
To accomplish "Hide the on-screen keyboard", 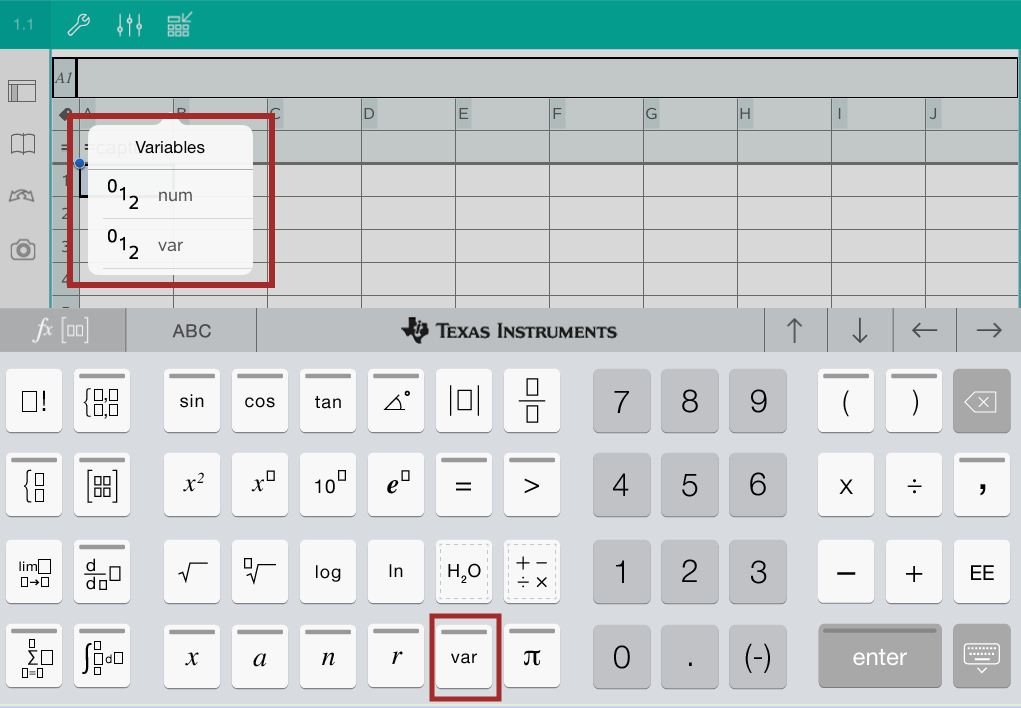I will tap(981, 656).
